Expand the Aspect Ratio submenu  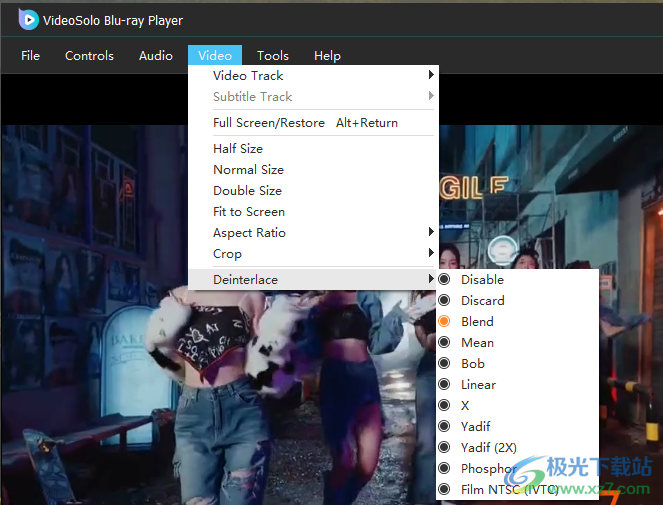click(x=313, y=233)
